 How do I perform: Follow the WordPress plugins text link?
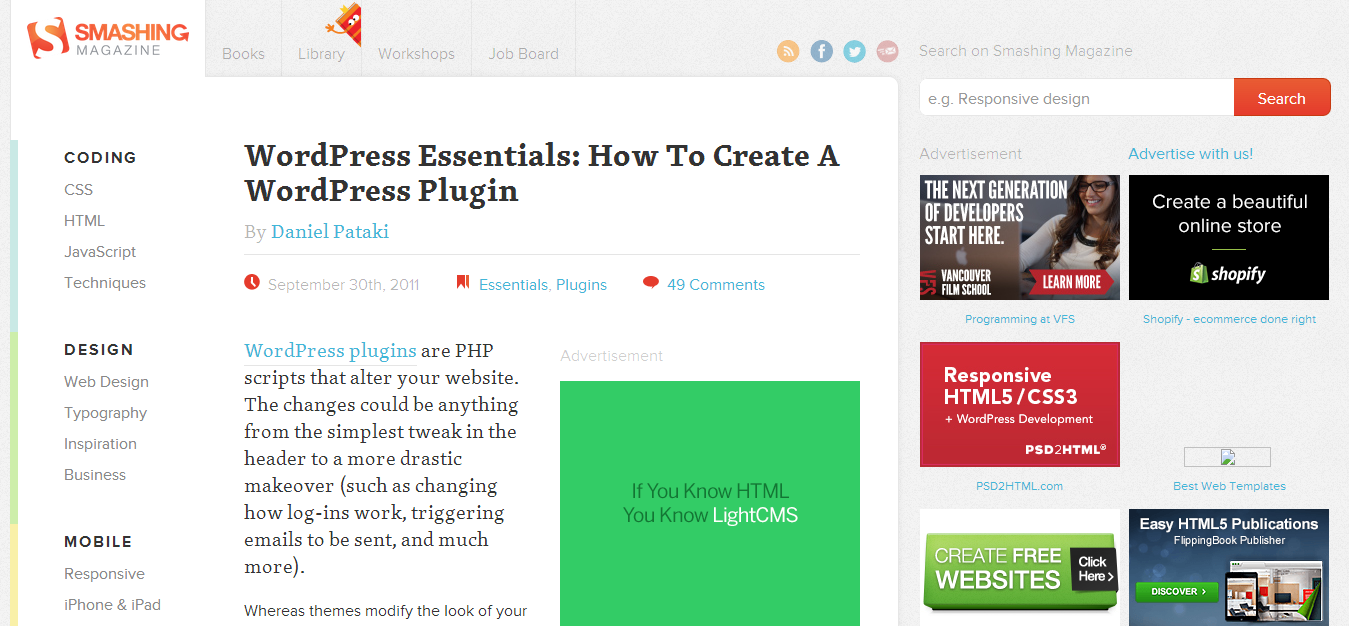click(x=330, y=351)
